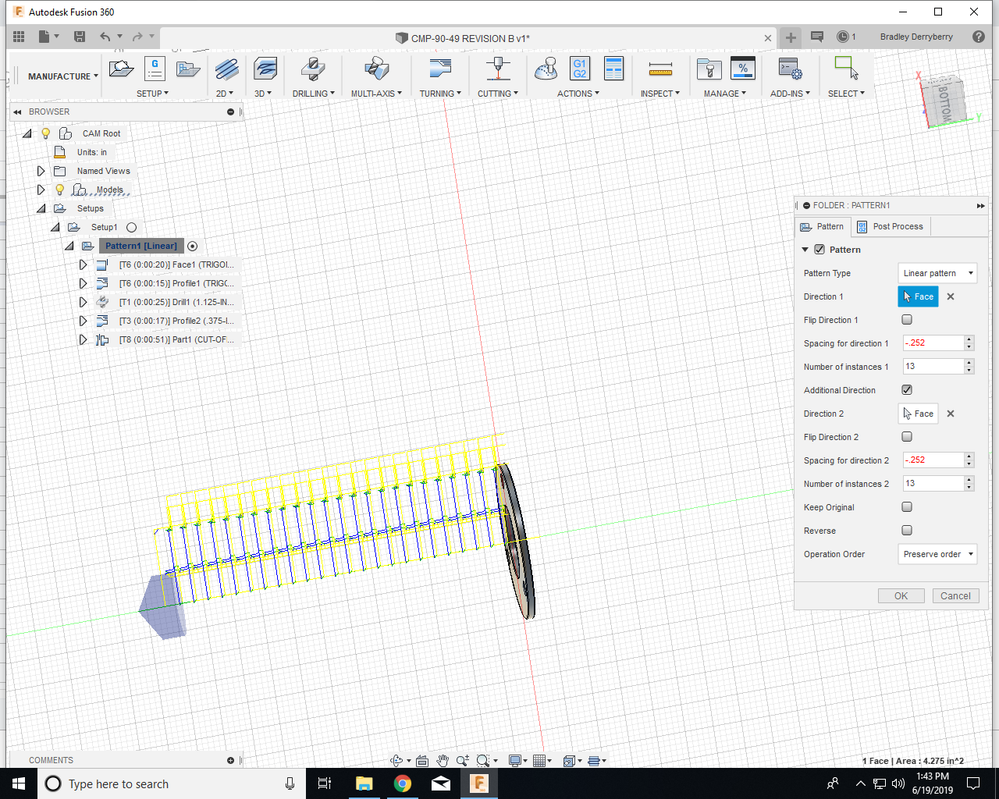This screenshot has height=799, width=999.
Task: Open the data panel grid icon
Action: pos(18,37)
